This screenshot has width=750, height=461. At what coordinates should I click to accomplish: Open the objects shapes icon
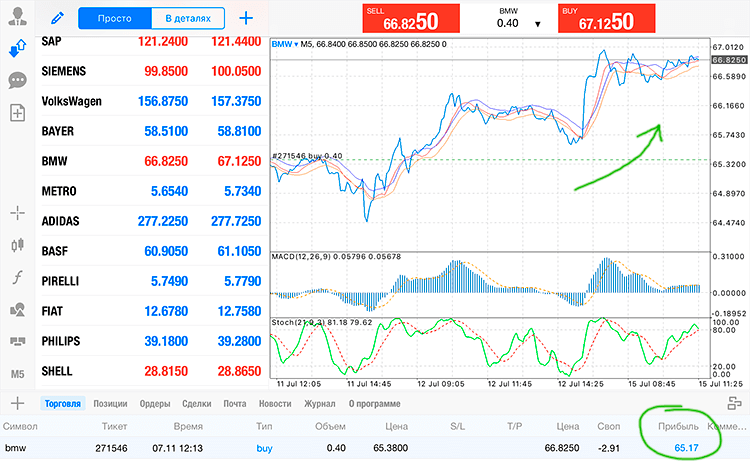pos(18,310)
